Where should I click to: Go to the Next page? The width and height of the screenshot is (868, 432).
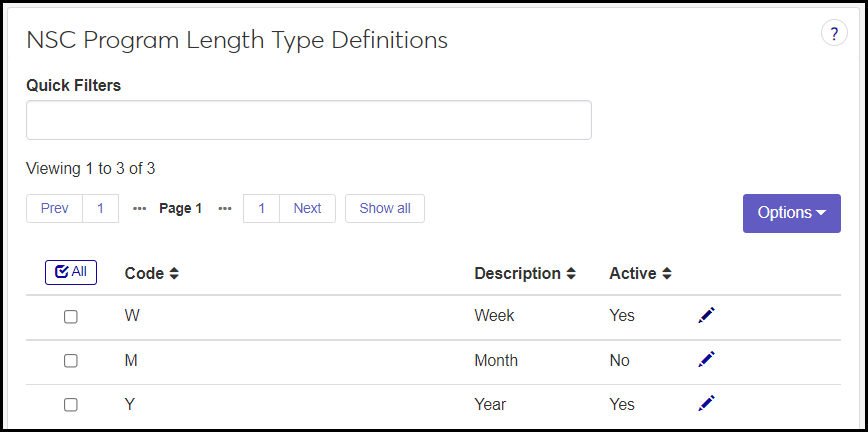[307, 208]
